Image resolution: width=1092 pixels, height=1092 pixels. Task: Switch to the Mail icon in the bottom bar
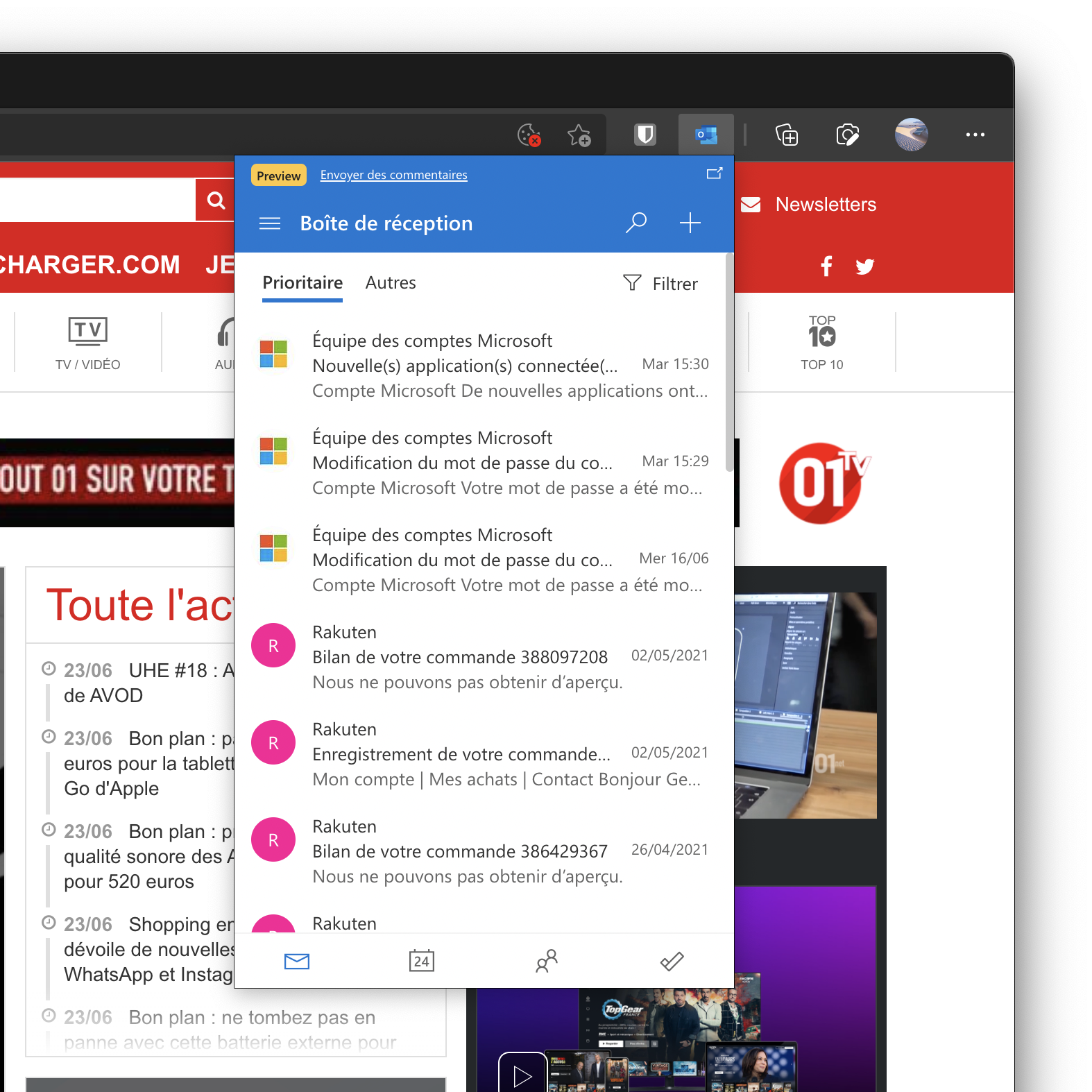(297, 961)
